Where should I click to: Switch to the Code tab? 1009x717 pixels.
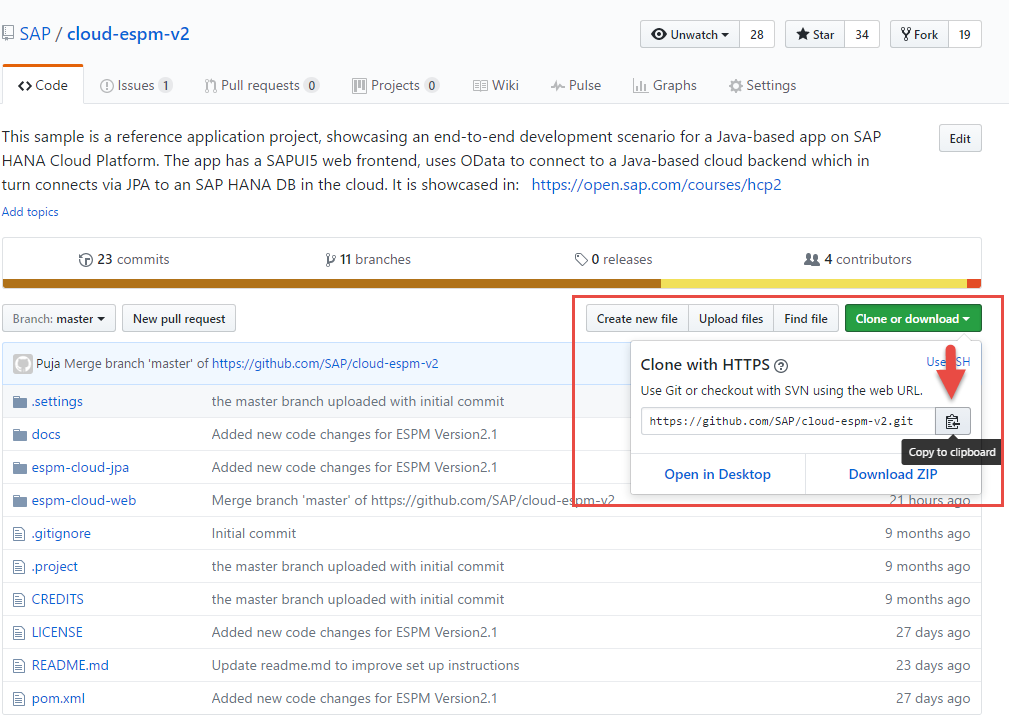[x=43, y=85]
